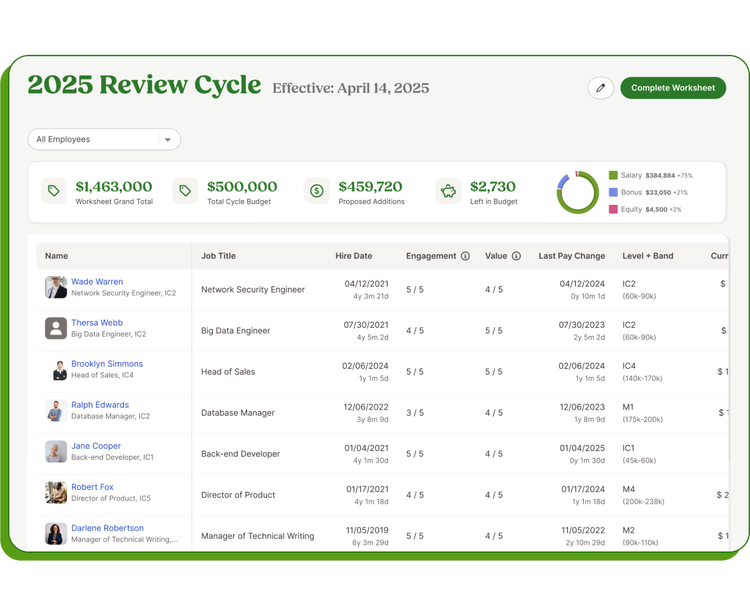Click the Network Security Engineer job title cell

pos(253,290)
